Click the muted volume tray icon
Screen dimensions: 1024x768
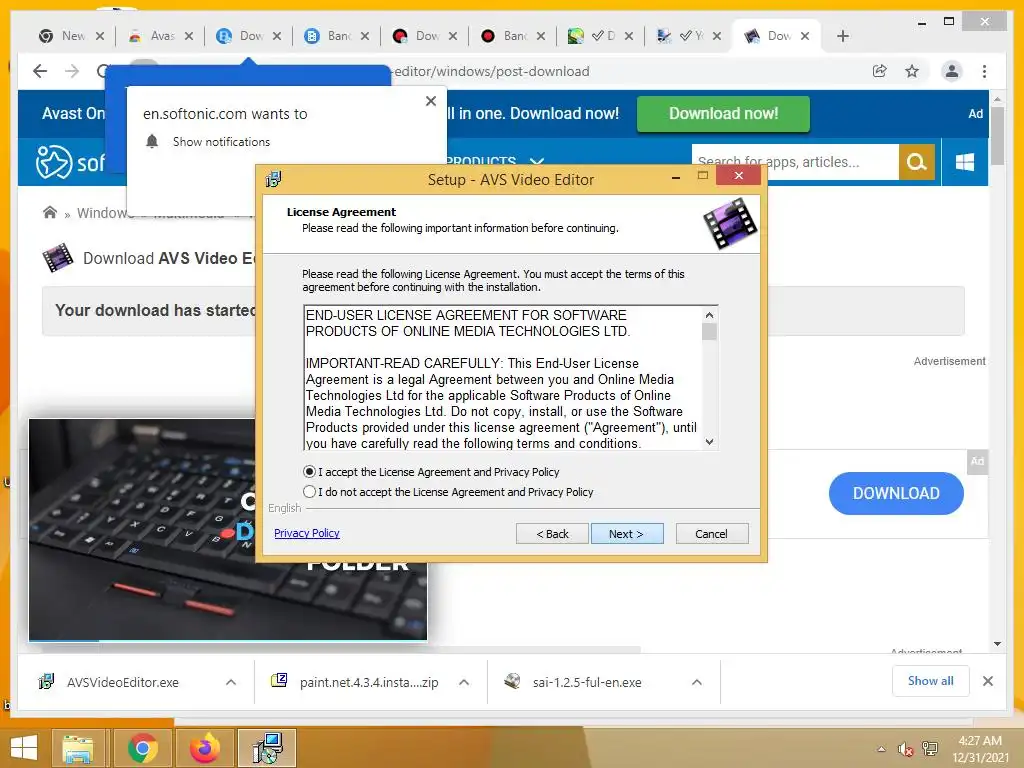click(x=904, y=749)
